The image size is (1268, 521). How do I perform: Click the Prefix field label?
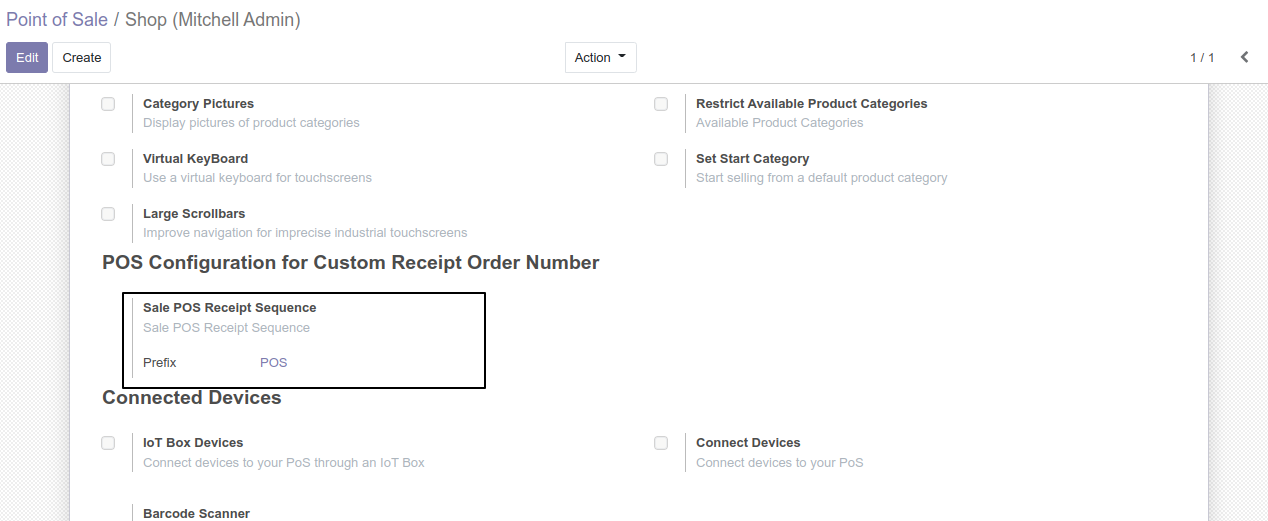160,362
